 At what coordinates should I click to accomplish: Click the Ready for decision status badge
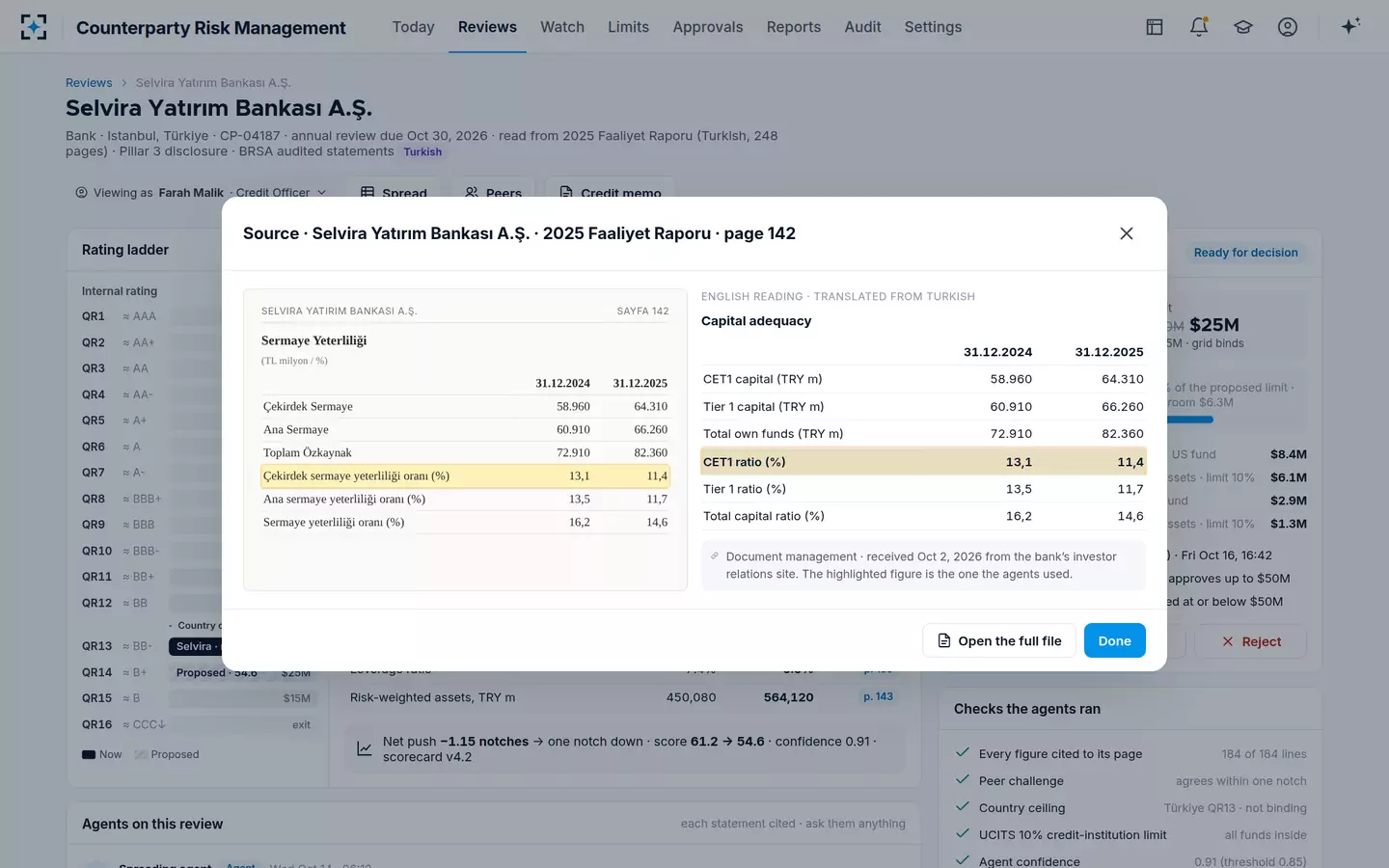point(1245,253)
